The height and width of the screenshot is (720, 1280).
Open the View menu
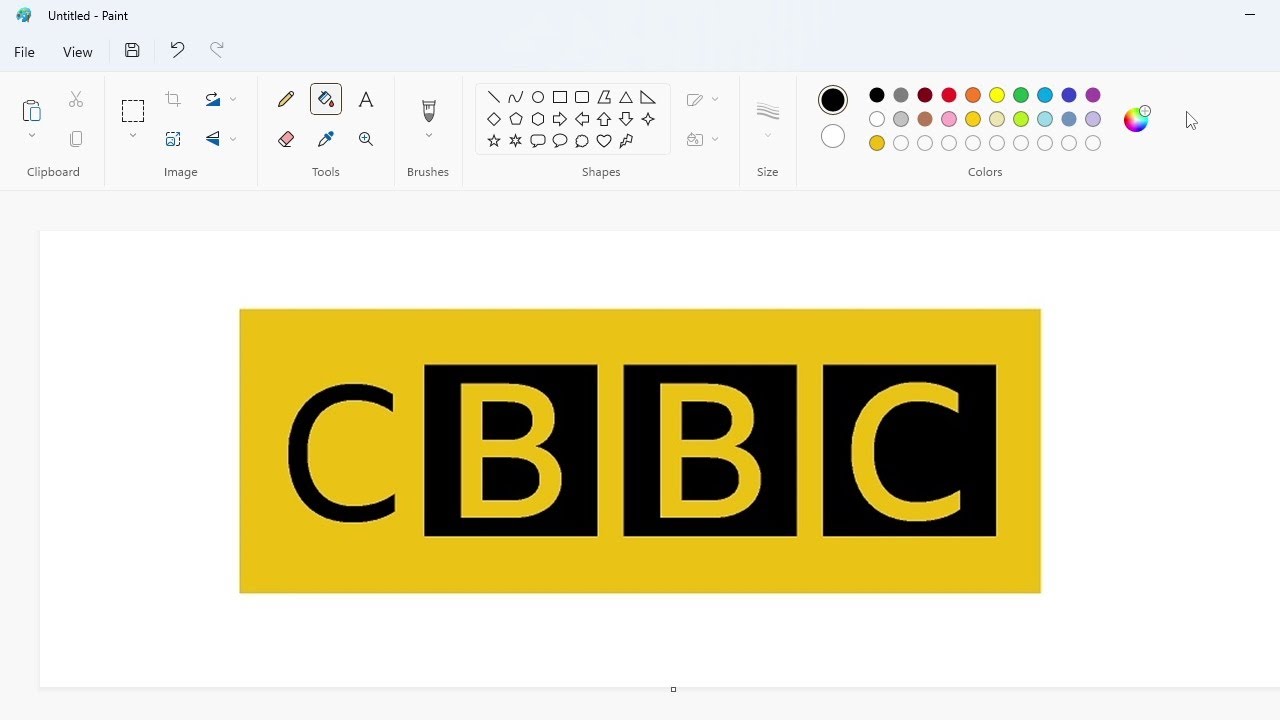pyautogui.click(x=78, y=52)
